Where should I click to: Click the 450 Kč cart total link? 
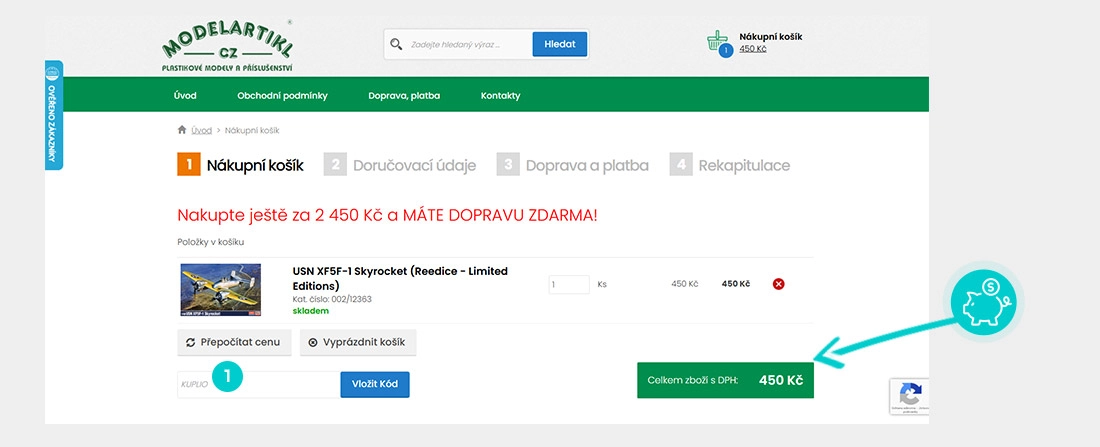click(x=753, y=49)
